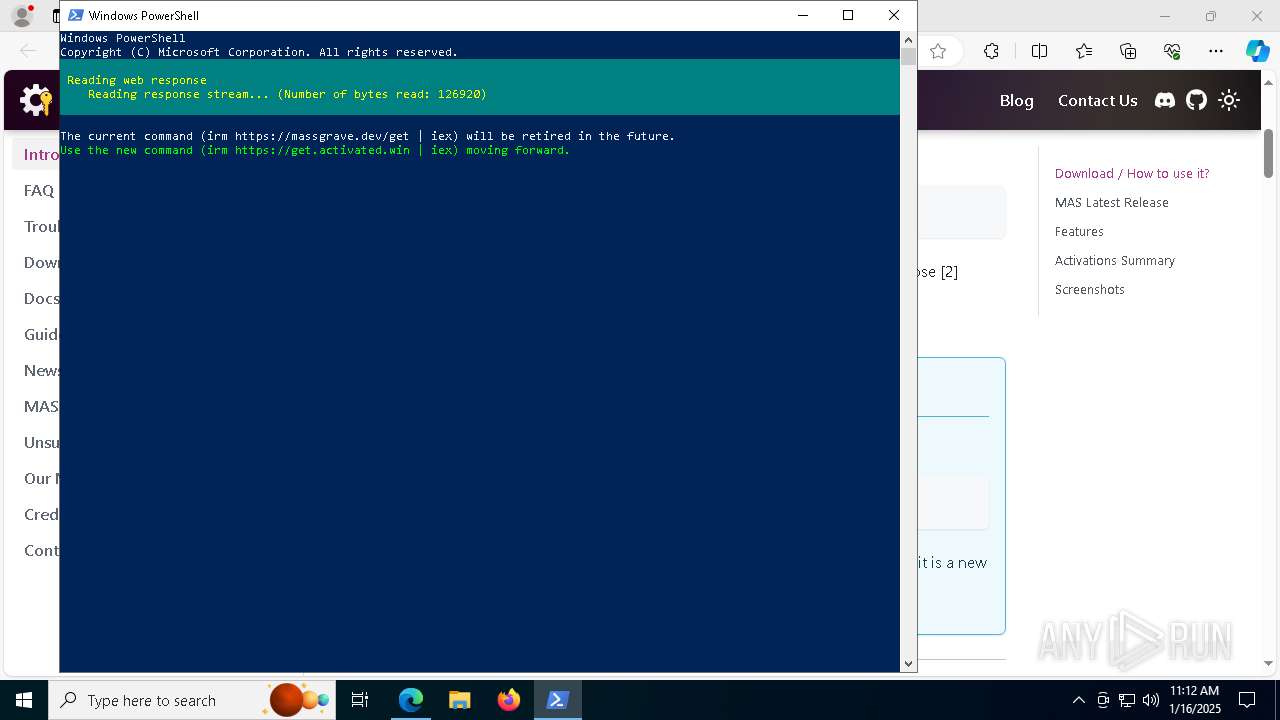The height and width of the screenshot is (720, 1280).
Task: Open the network tray icon
Action: coord(1127,700)
